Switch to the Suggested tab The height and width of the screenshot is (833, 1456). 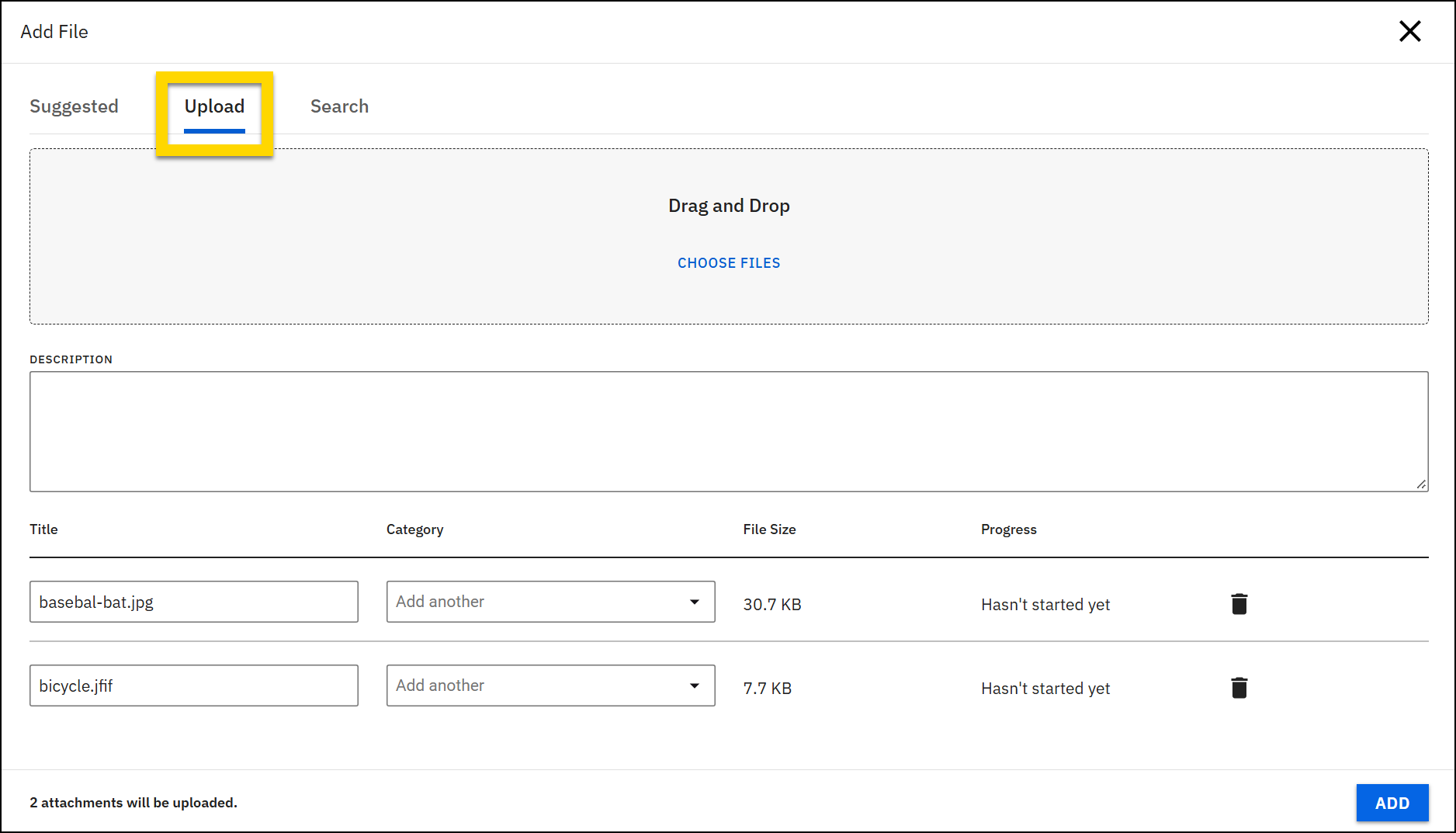coord(74,106)
